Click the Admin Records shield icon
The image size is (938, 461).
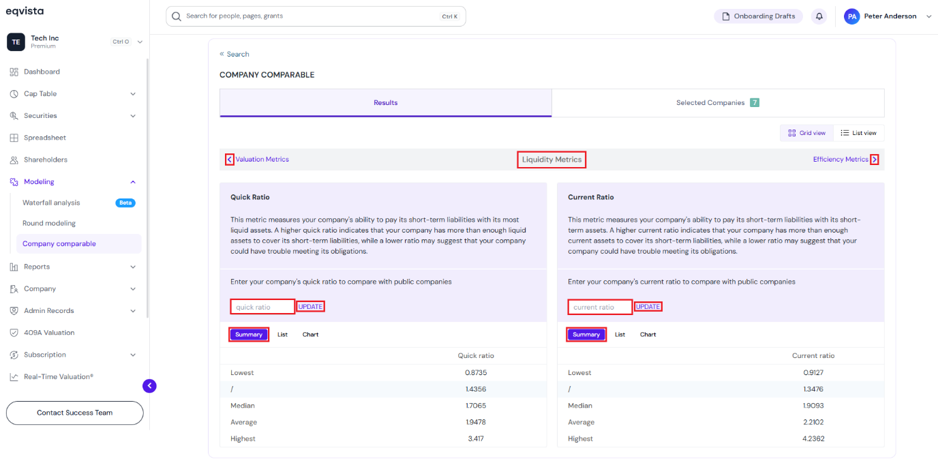(14, 311)
